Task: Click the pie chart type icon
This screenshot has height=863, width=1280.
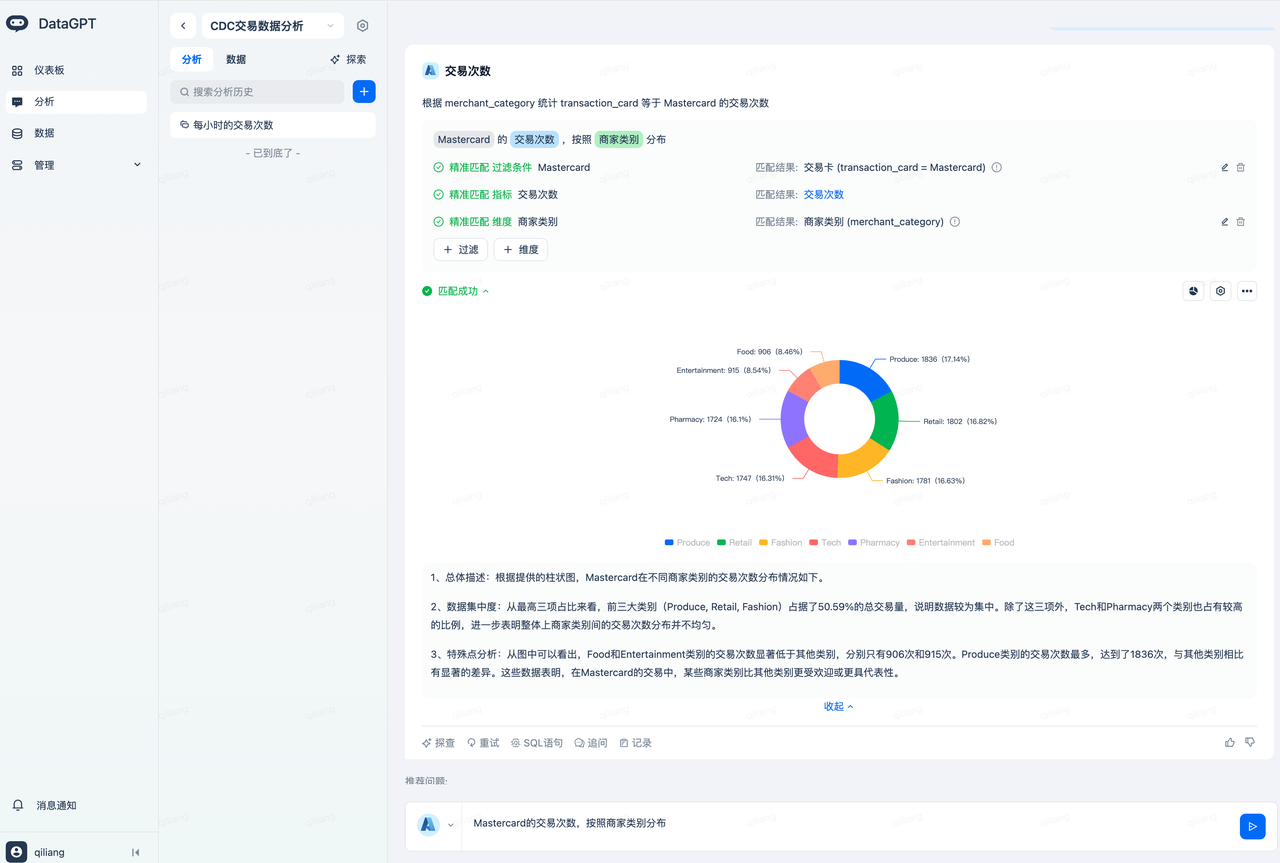Action: point(1193,291)
